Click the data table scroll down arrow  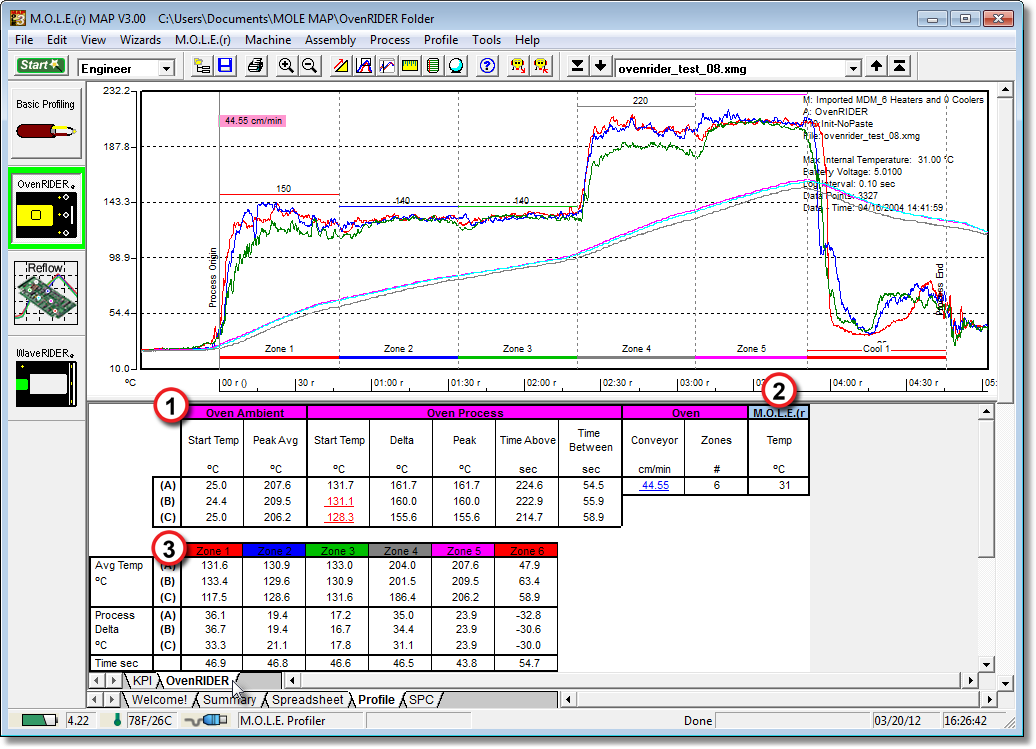coord(986,664)
